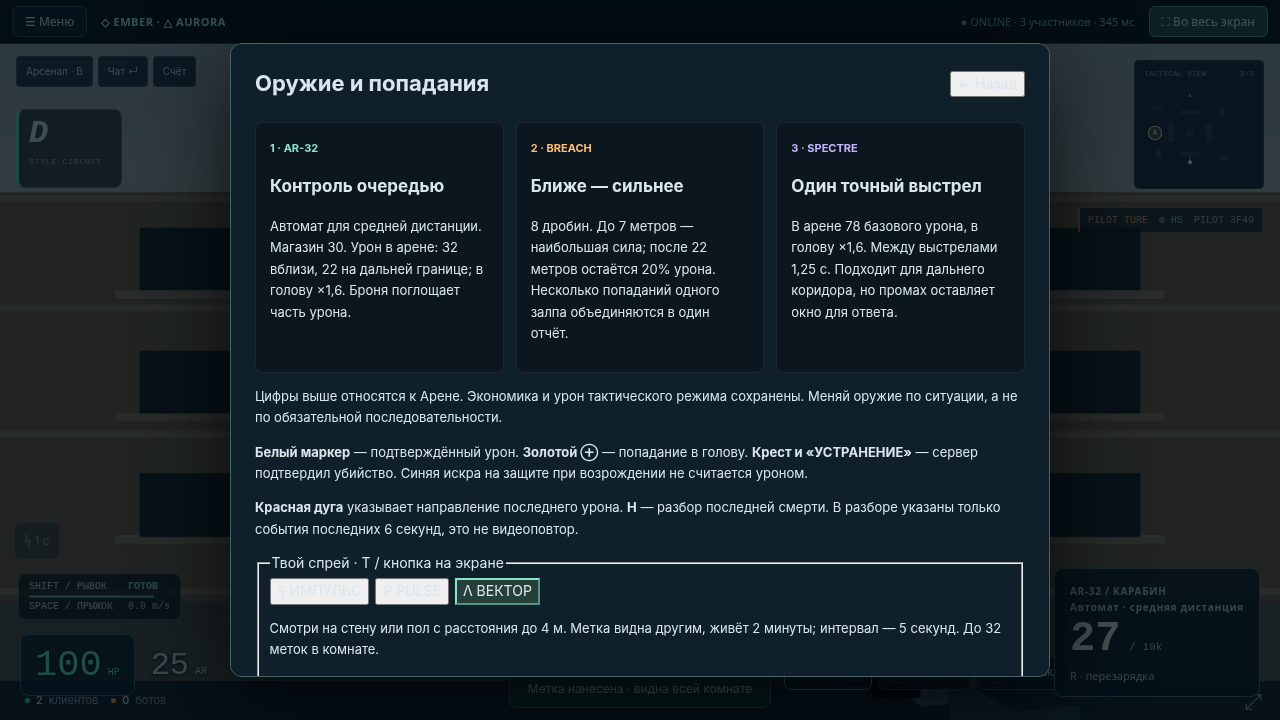
Task: Select the ВЕКТОР spray option
Action: coord(497,591)
